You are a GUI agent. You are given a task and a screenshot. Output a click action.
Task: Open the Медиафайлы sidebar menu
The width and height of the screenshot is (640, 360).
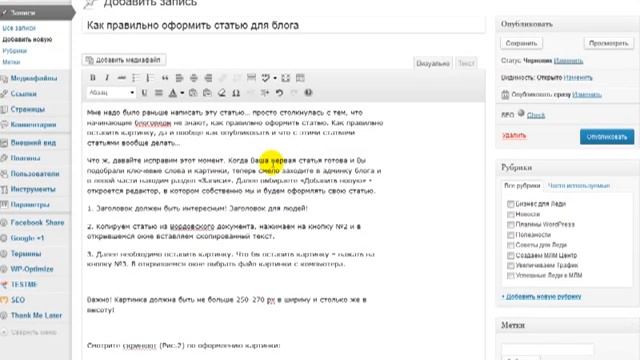pos(35,78)
